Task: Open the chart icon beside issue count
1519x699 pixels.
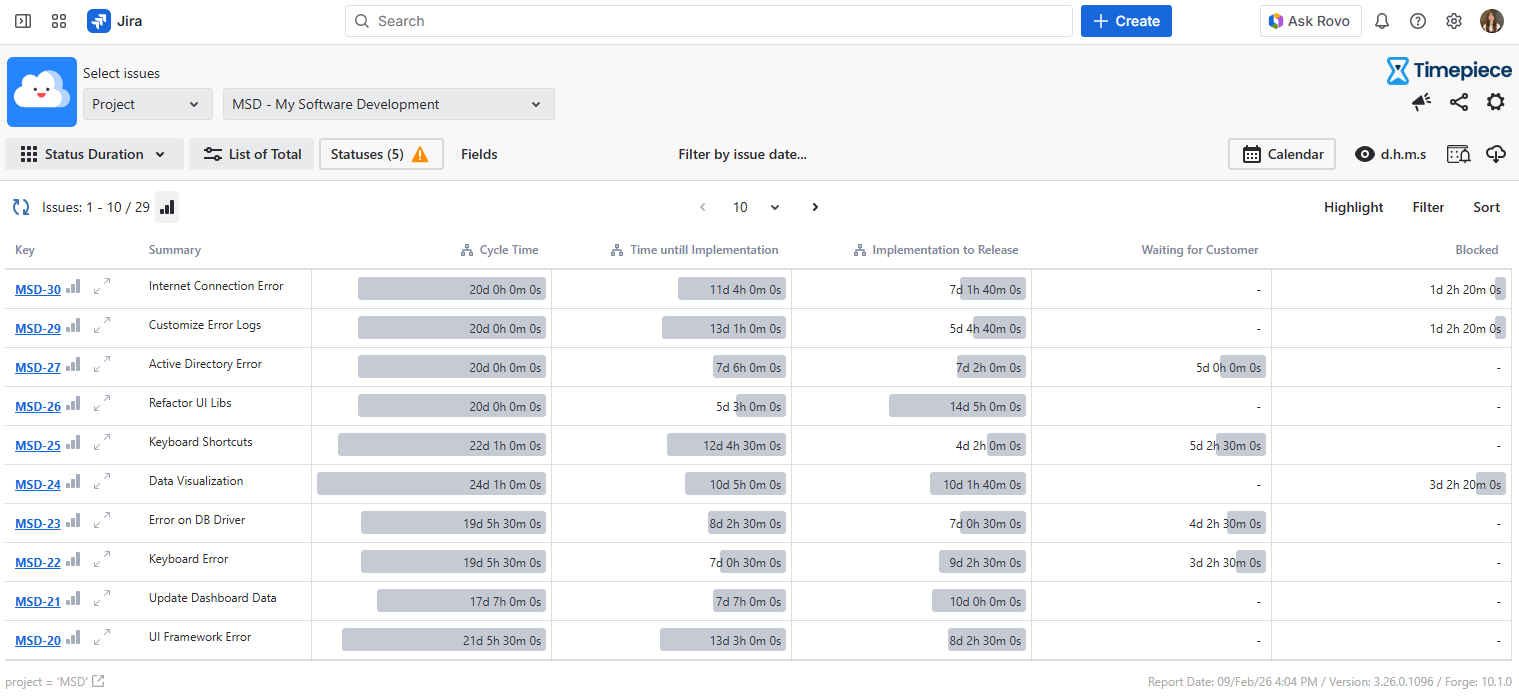Action: pyautogui.click(x=167, y=207)
